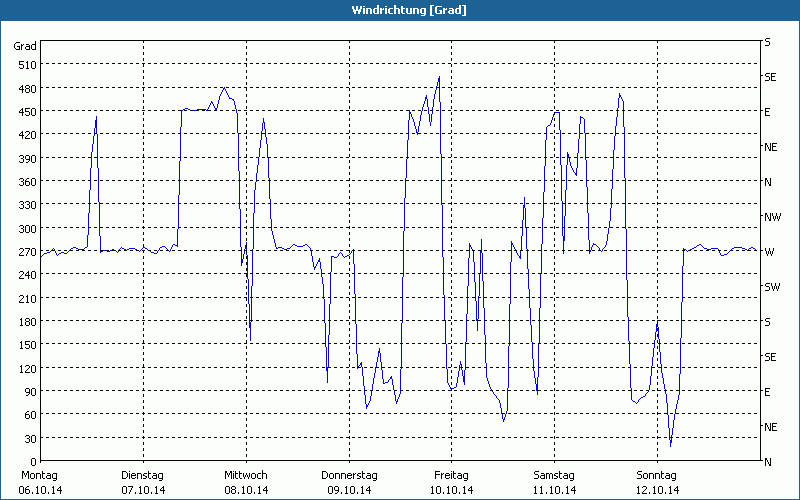The width and height of the screenshot is (800, 500).
Task: Select the 180 y-axis tick label
Action: tap(28, 322)
